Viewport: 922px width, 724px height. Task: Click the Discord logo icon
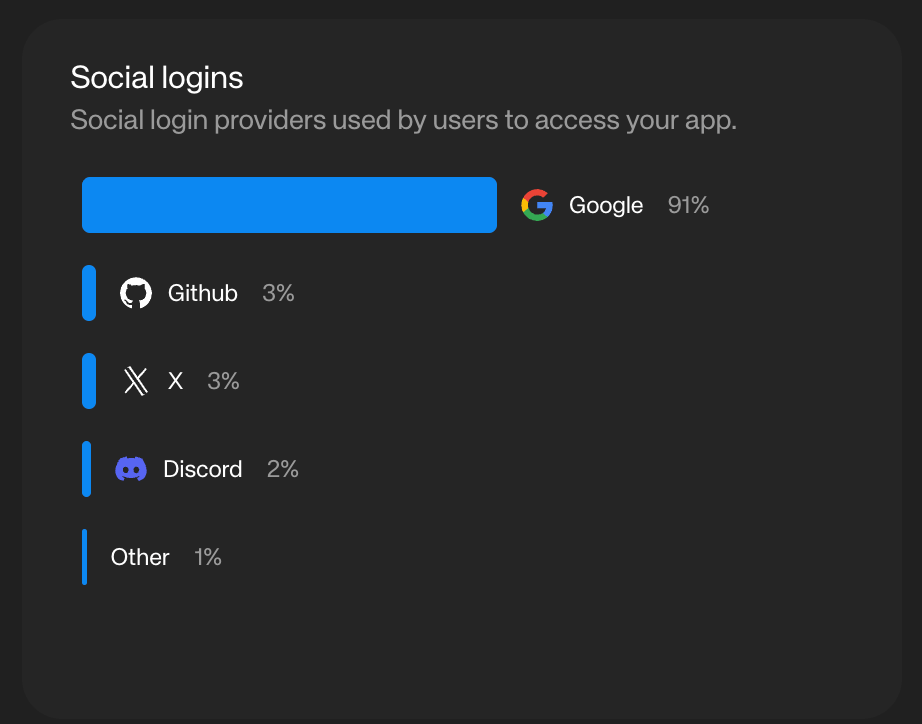131,469
